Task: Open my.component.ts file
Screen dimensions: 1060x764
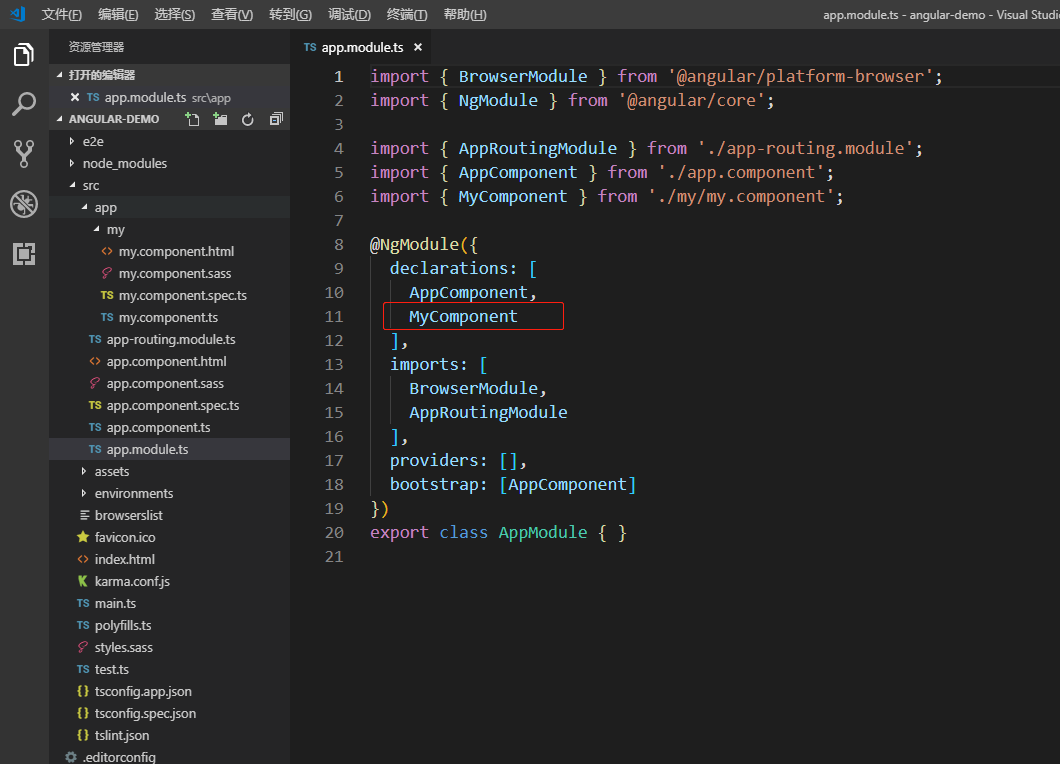Action: [x=170, y=317]
